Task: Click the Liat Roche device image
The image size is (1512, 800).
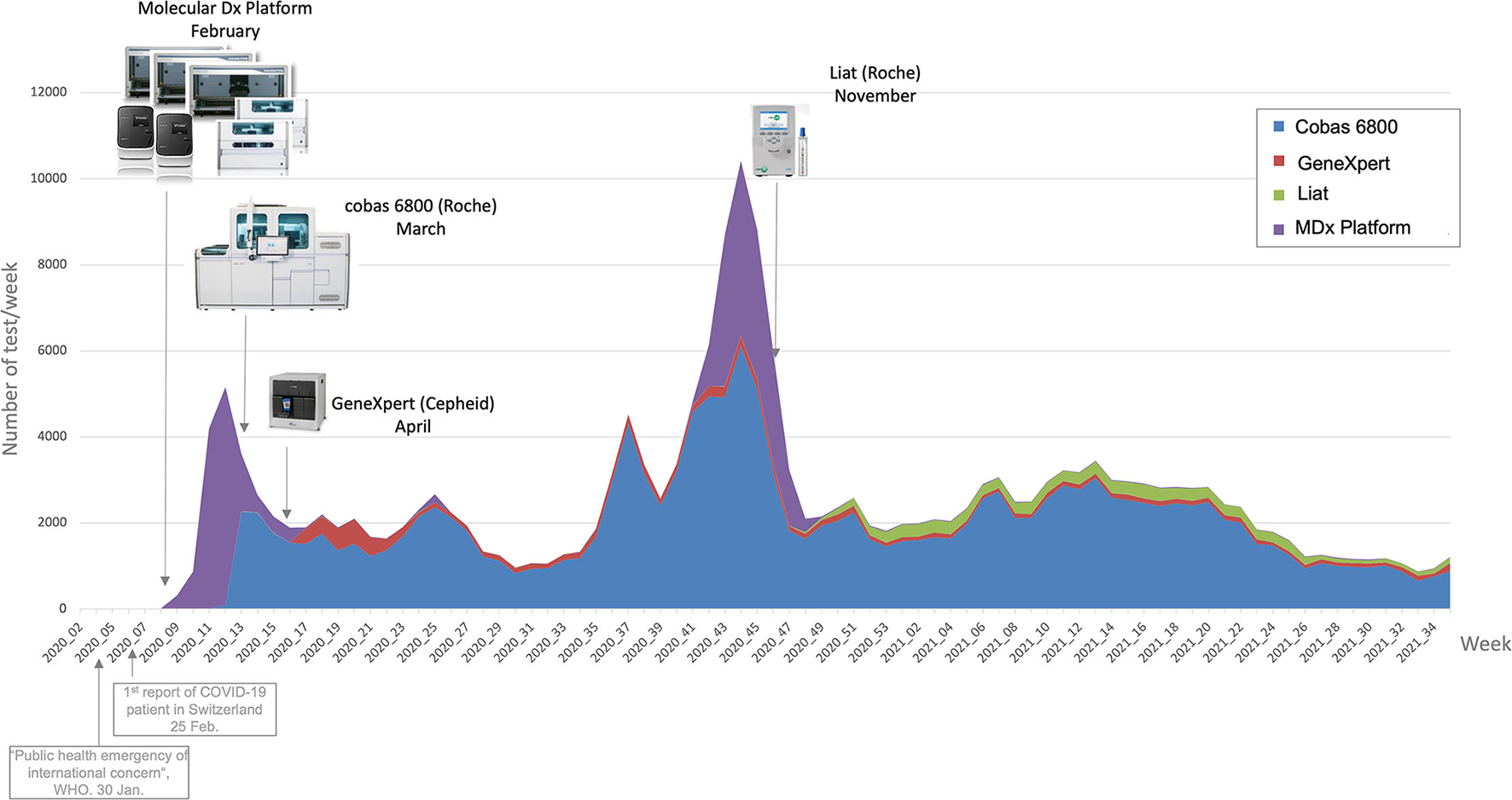Action: point(779,141)
